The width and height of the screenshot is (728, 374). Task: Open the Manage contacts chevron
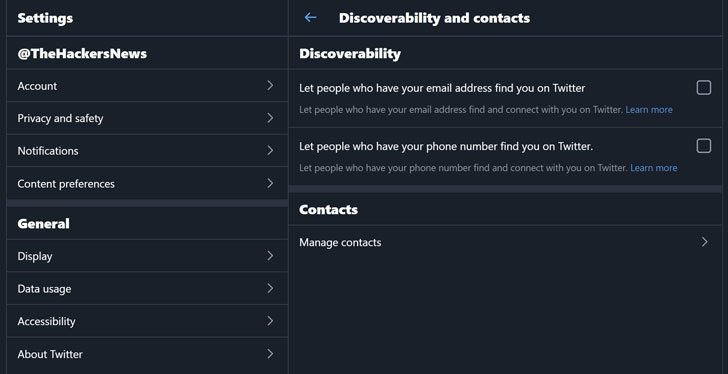click(x=704, y=242)
